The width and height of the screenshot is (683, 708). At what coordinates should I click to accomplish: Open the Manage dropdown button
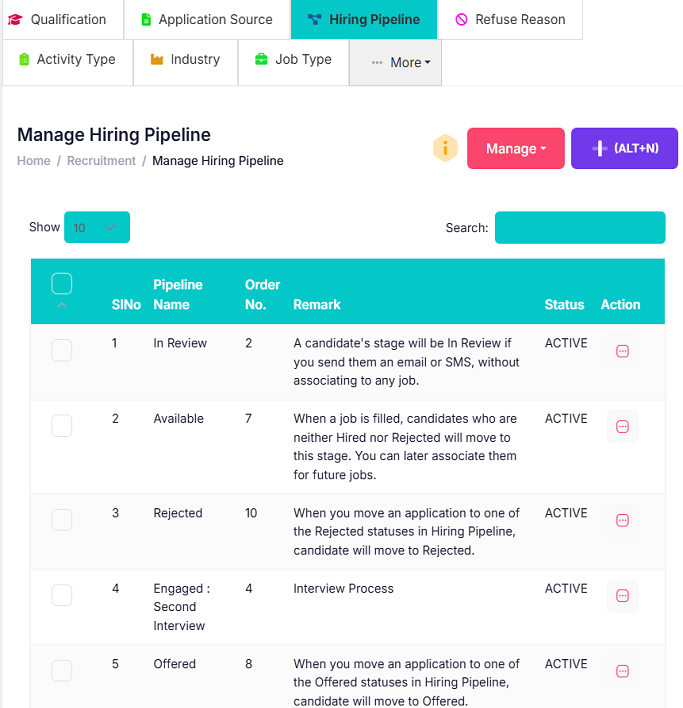516,148
